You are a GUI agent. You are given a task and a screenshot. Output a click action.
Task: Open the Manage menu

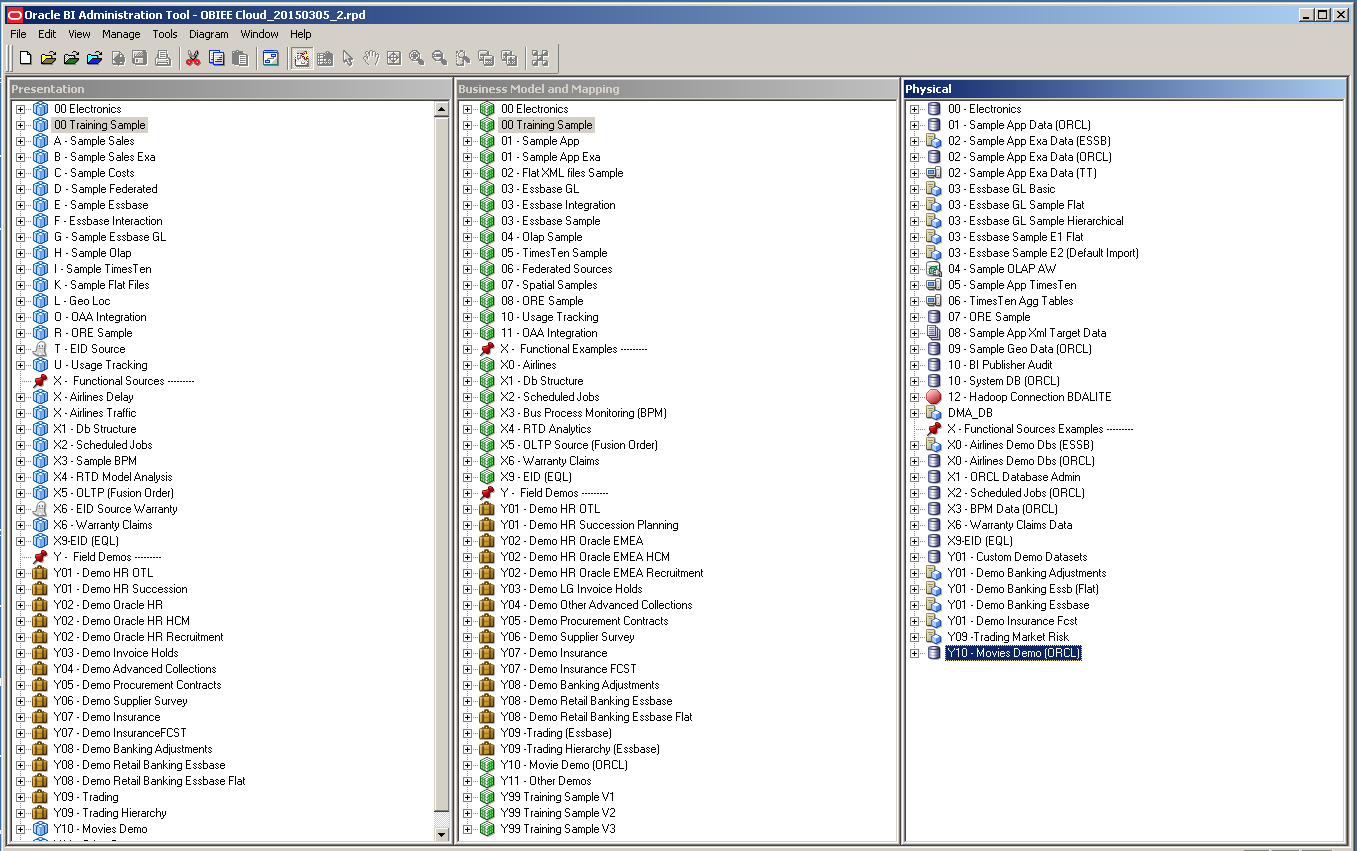click(121, 34)
